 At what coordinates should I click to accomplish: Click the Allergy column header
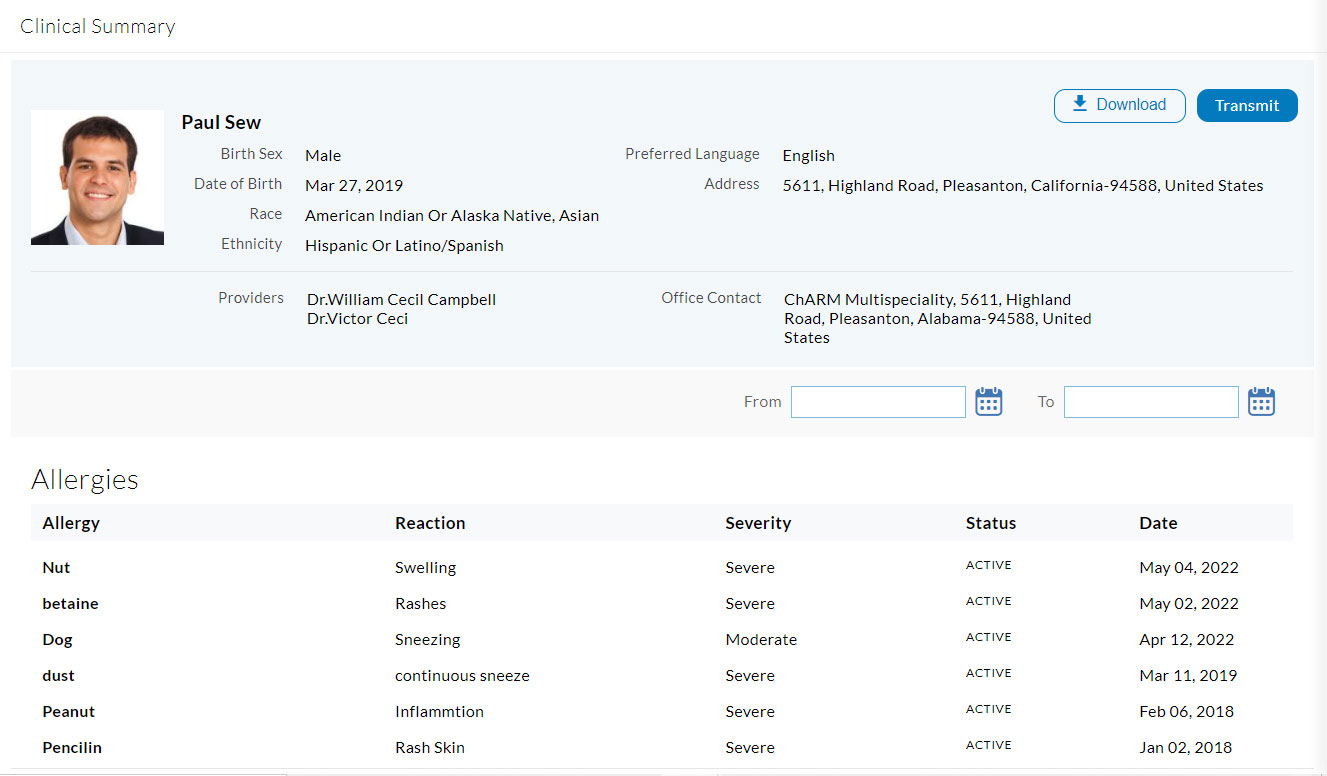coord(71,523)
